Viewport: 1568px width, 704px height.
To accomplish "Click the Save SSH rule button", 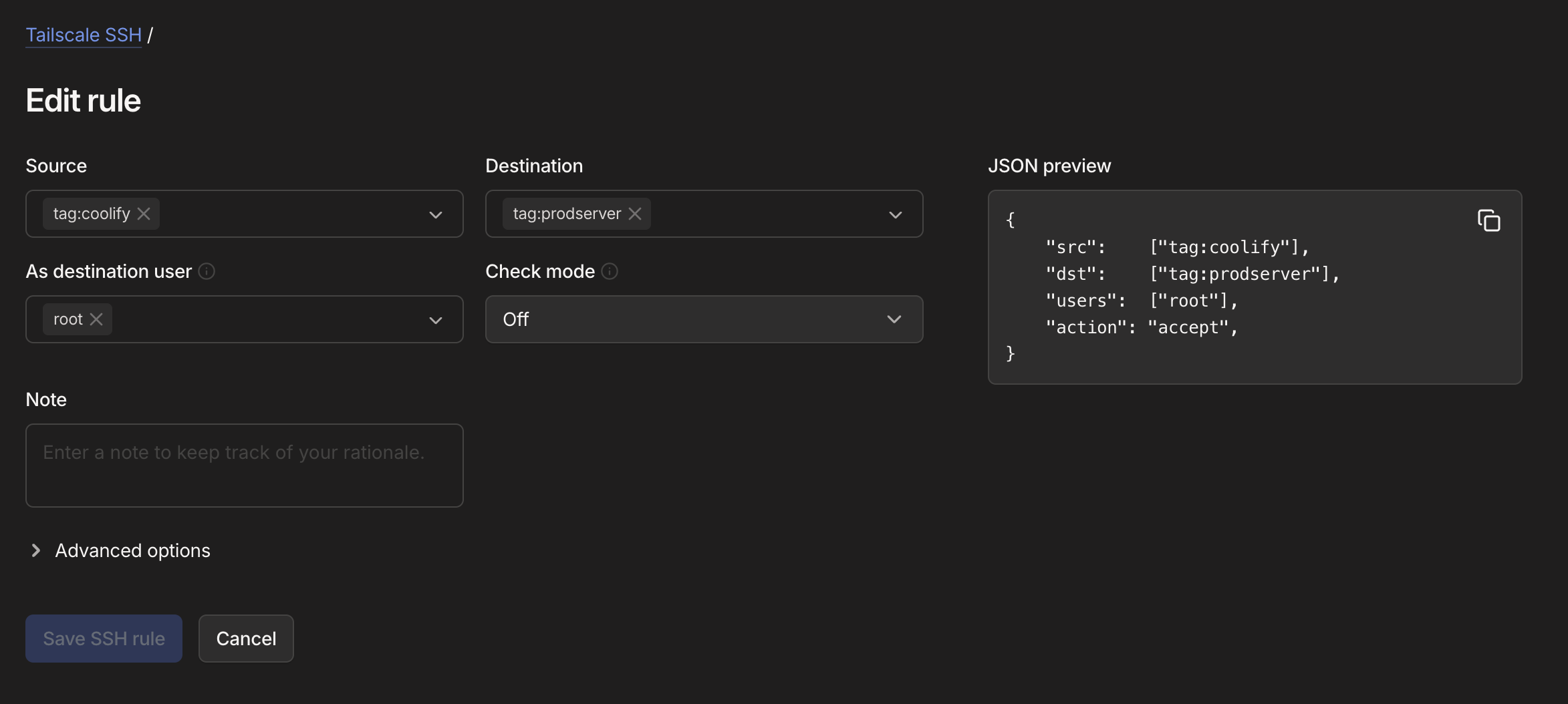I will 104,639.
